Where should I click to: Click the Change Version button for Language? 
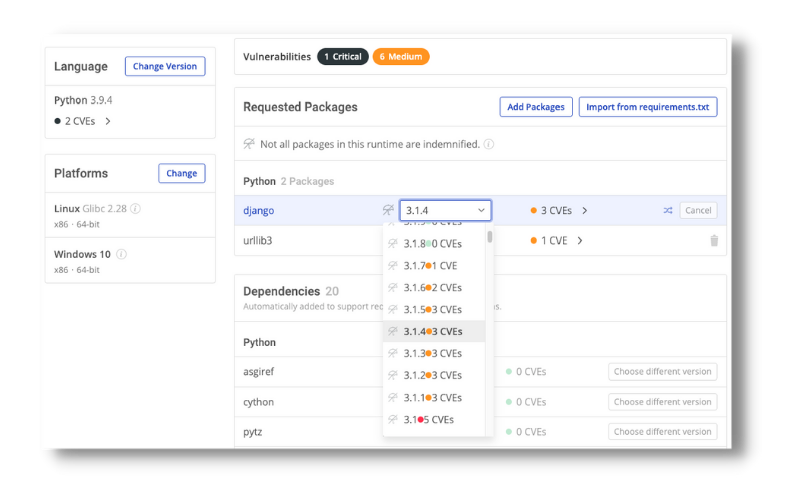(x=165, y=66)
